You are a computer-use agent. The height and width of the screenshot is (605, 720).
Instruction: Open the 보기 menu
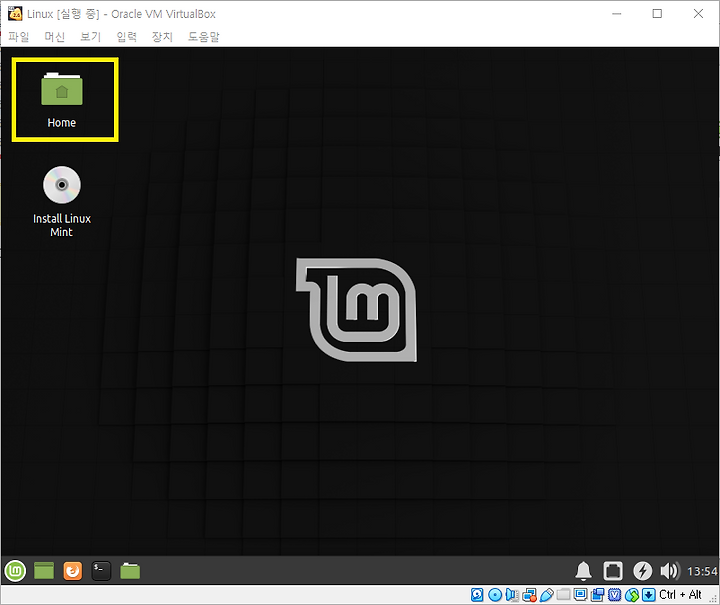pos(90,37)
